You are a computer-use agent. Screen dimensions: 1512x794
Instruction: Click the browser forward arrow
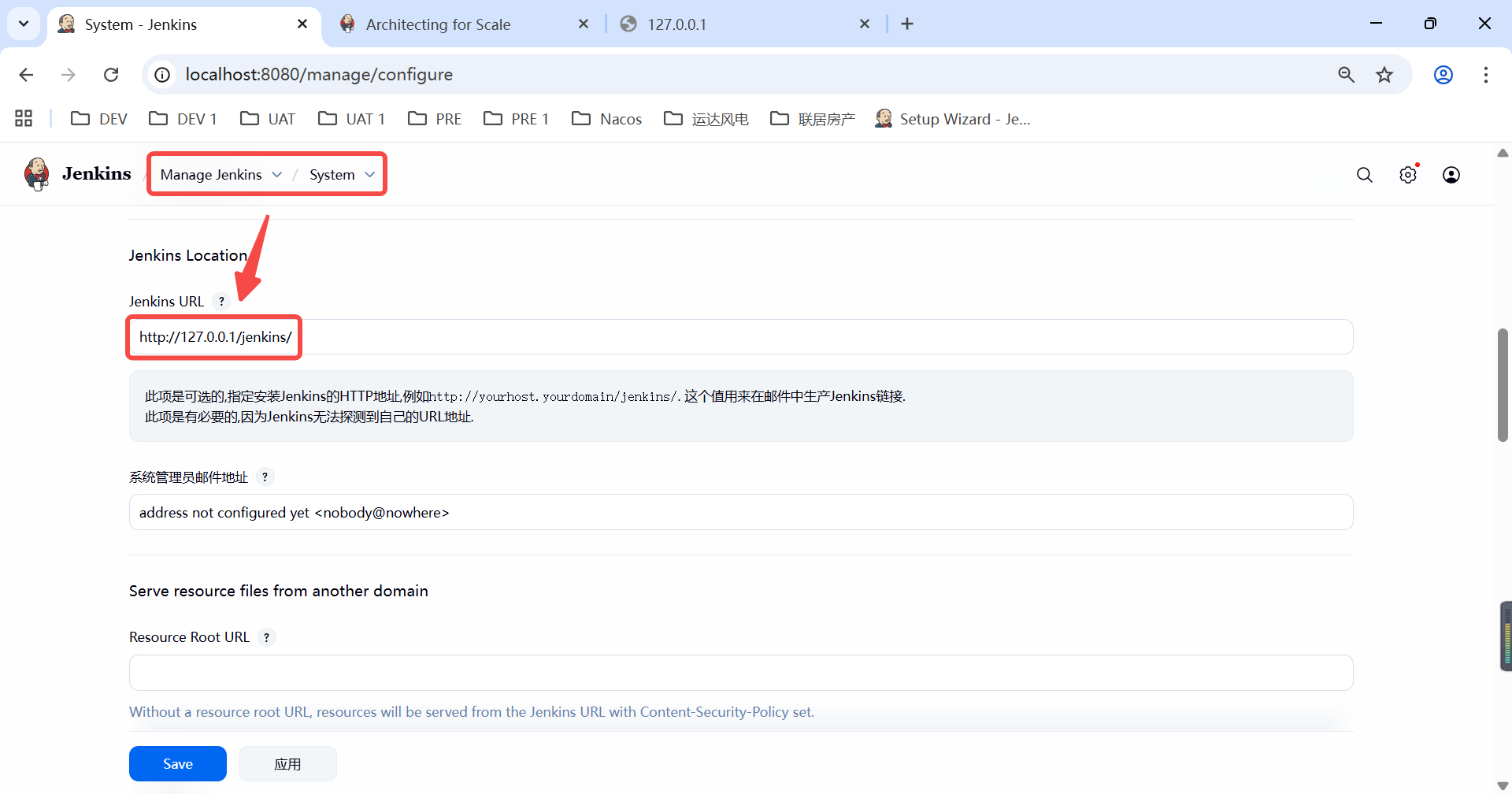69,75
